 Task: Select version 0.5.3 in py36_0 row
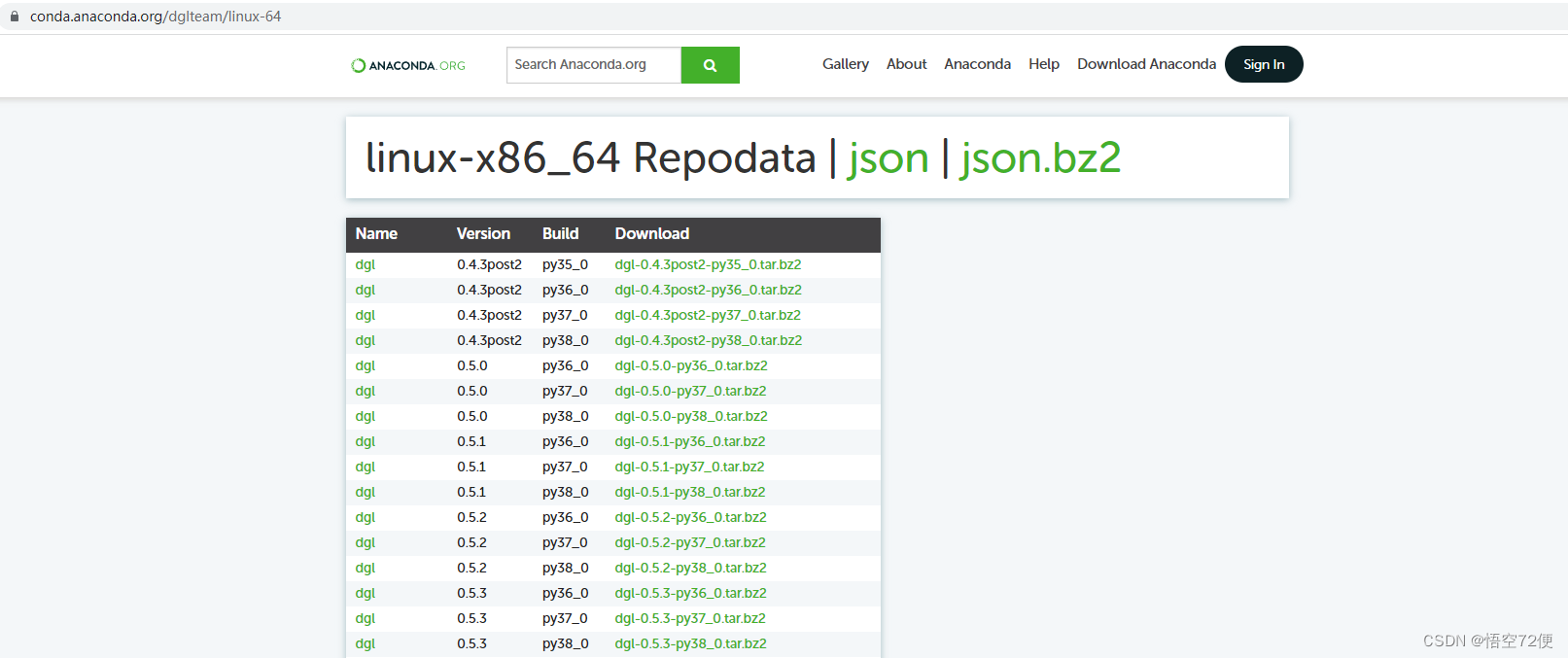click(x=472, y=593)
